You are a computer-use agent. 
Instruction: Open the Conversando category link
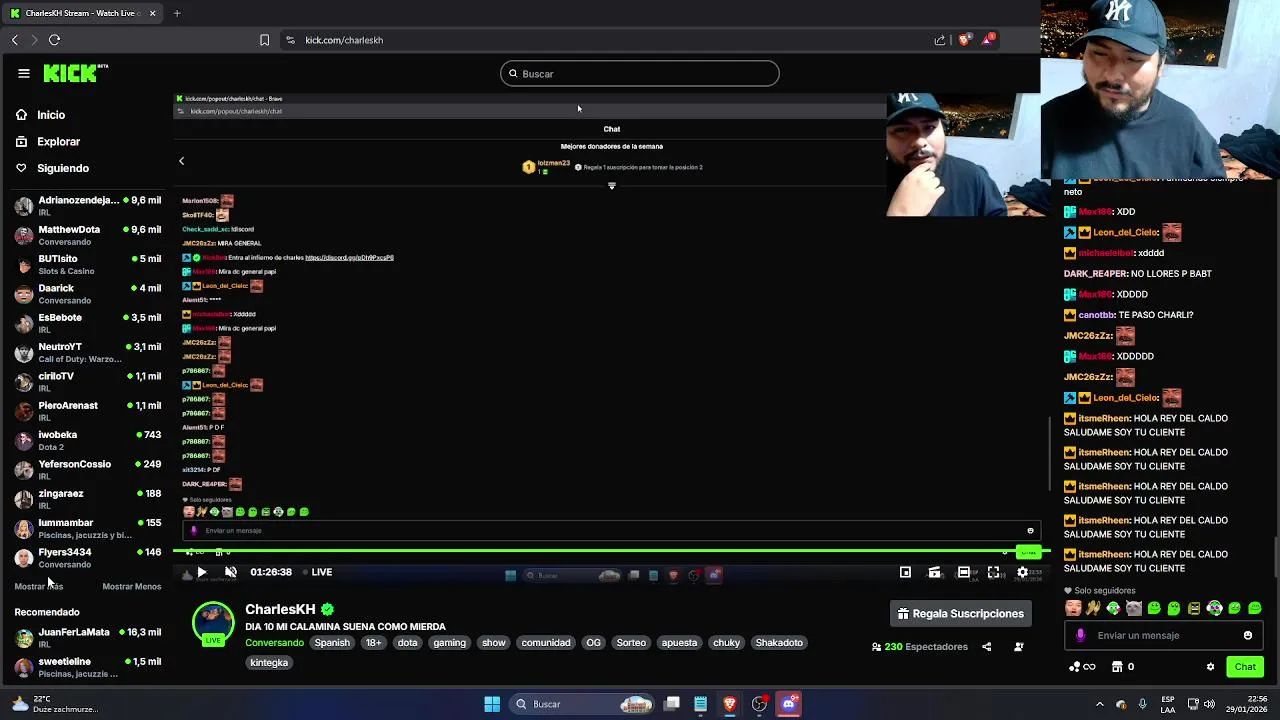[274, 643]
